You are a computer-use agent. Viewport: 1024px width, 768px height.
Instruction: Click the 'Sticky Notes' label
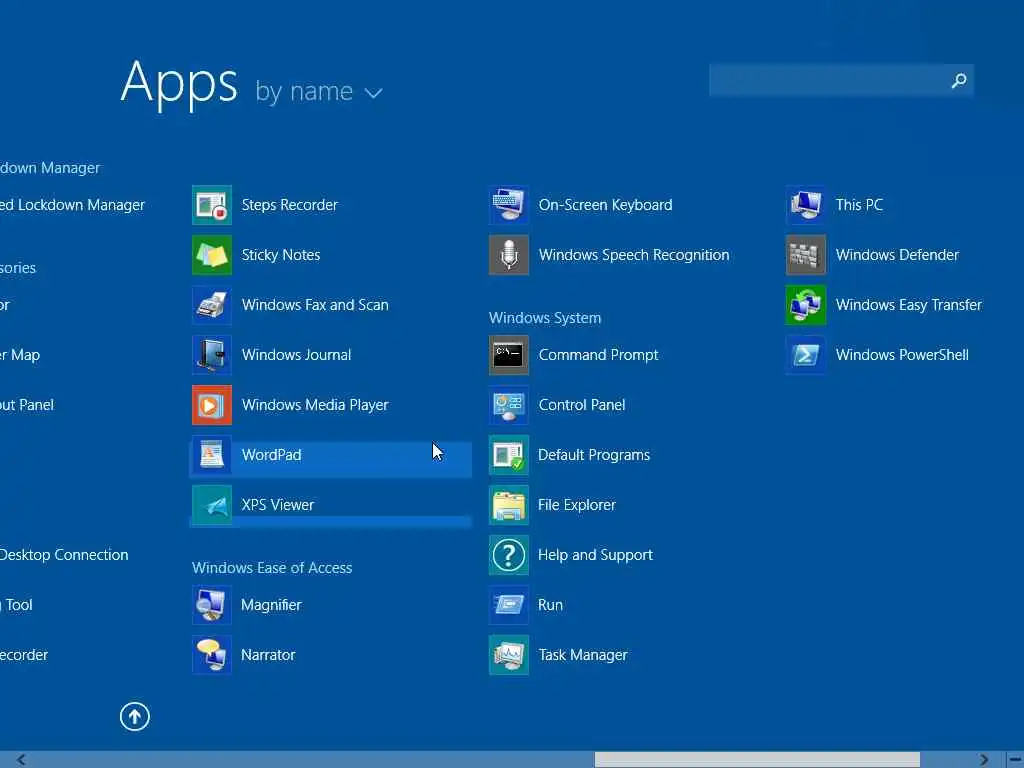click(x=281, y=255)
